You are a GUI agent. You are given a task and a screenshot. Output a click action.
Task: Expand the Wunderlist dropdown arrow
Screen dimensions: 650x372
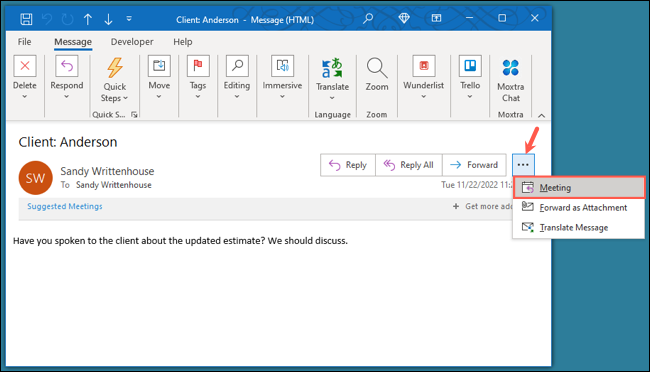pyautogui.click(x=424, y=97)
